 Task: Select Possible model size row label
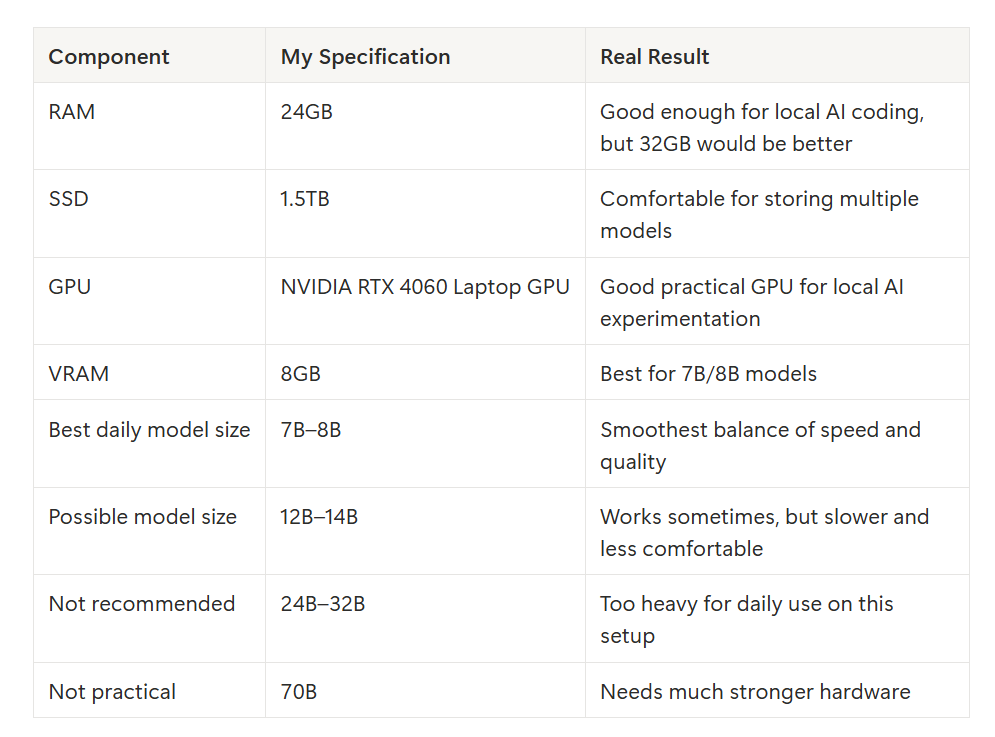click(x=143, y=517)
